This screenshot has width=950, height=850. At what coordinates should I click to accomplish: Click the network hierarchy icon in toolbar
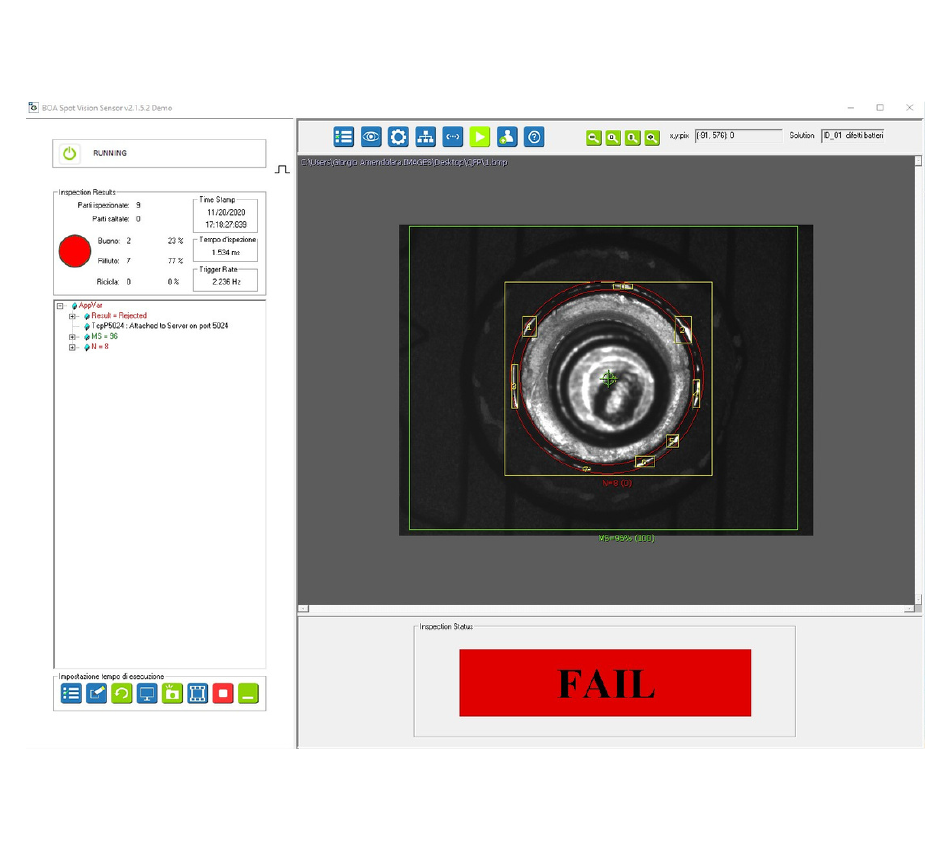point(425,137)
